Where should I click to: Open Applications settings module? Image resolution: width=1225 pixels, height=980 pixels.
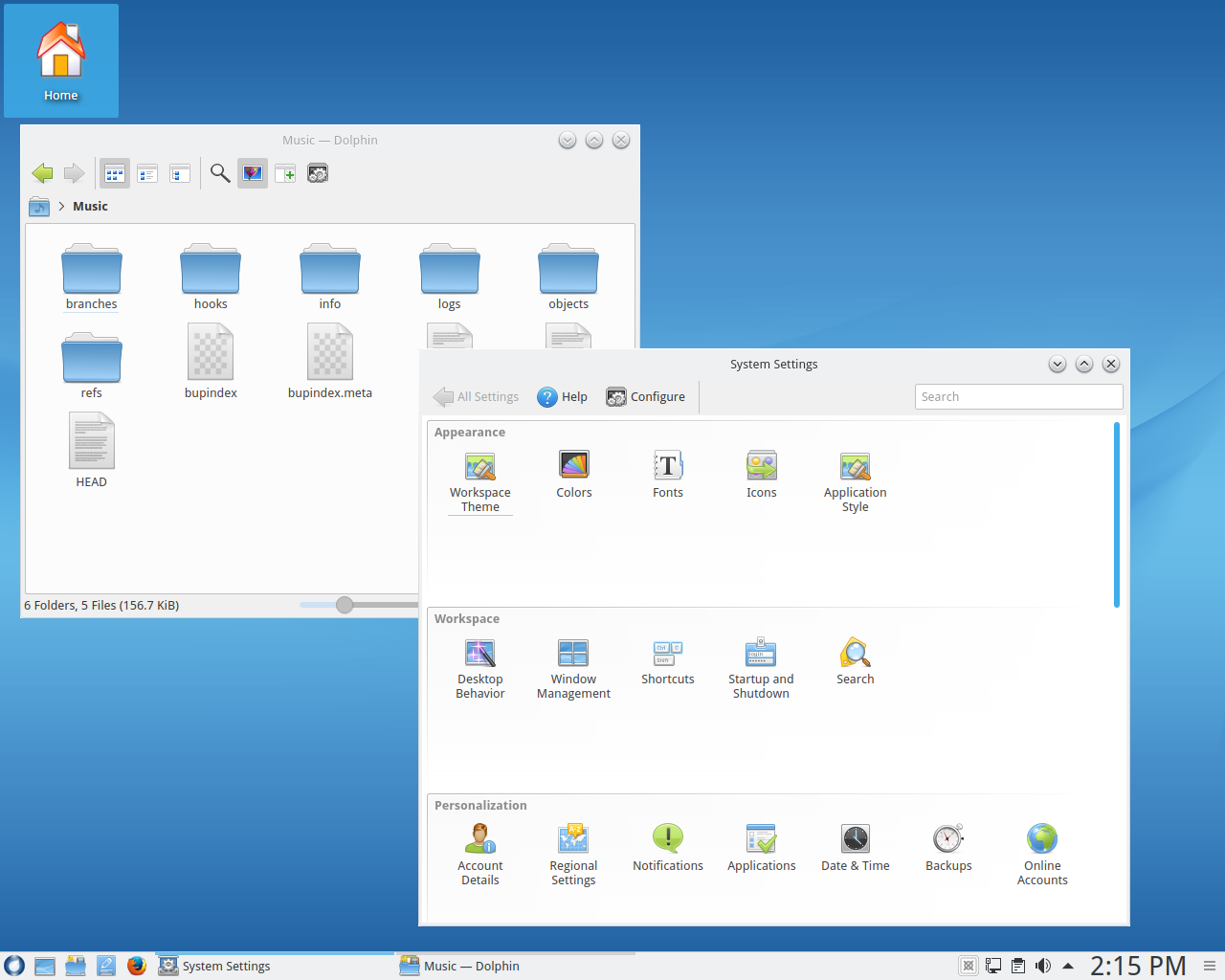point(762,848)
